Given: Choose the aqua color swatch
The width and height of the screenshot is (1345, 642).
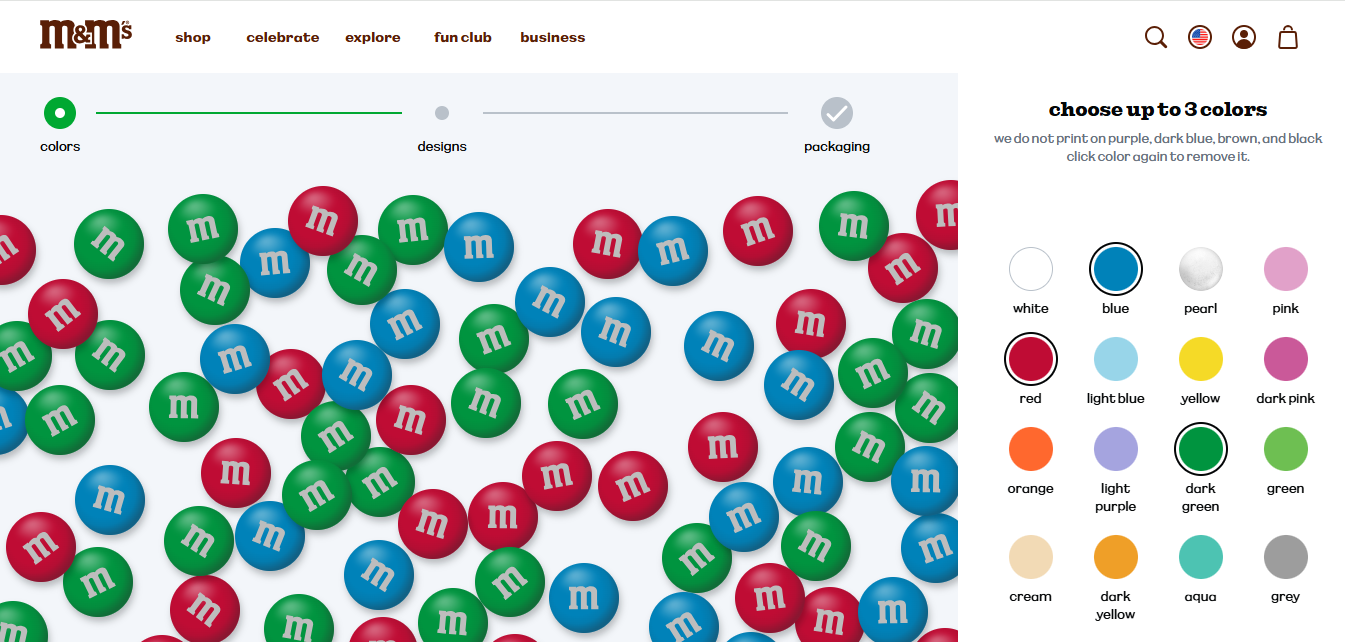Looking at the screenshot, I should coord(1200,557).
